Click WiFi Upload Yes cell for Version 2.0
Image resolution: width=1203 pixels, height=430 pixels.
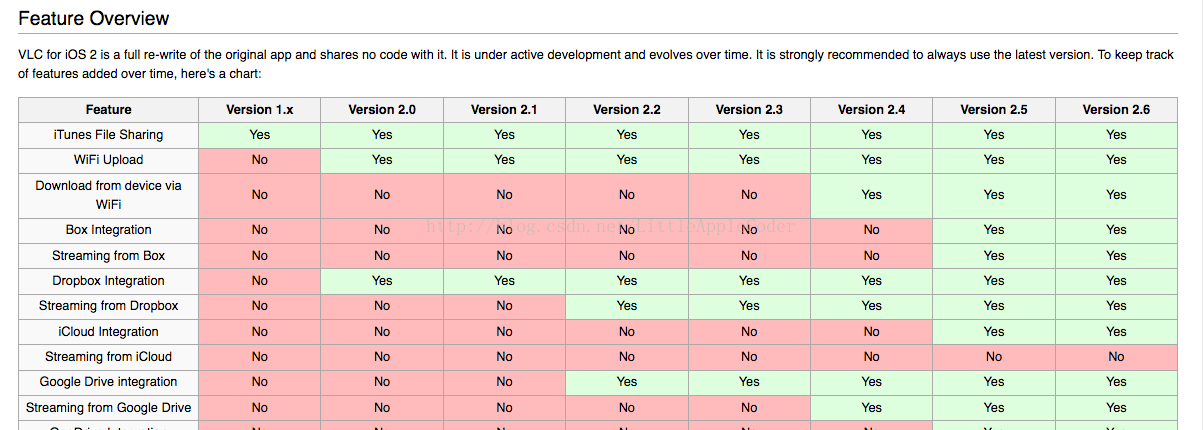click(382, 159)
